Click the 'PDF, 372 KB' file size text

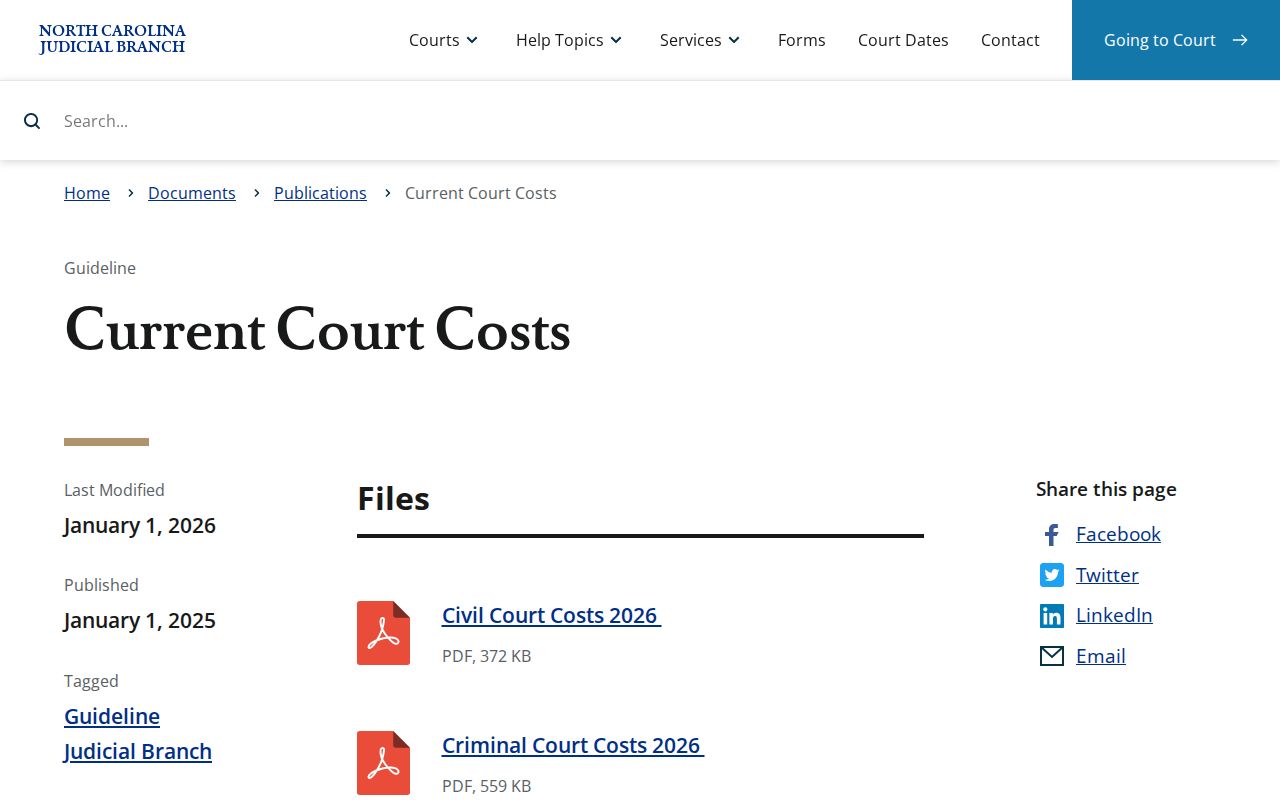tap(487, 656)
